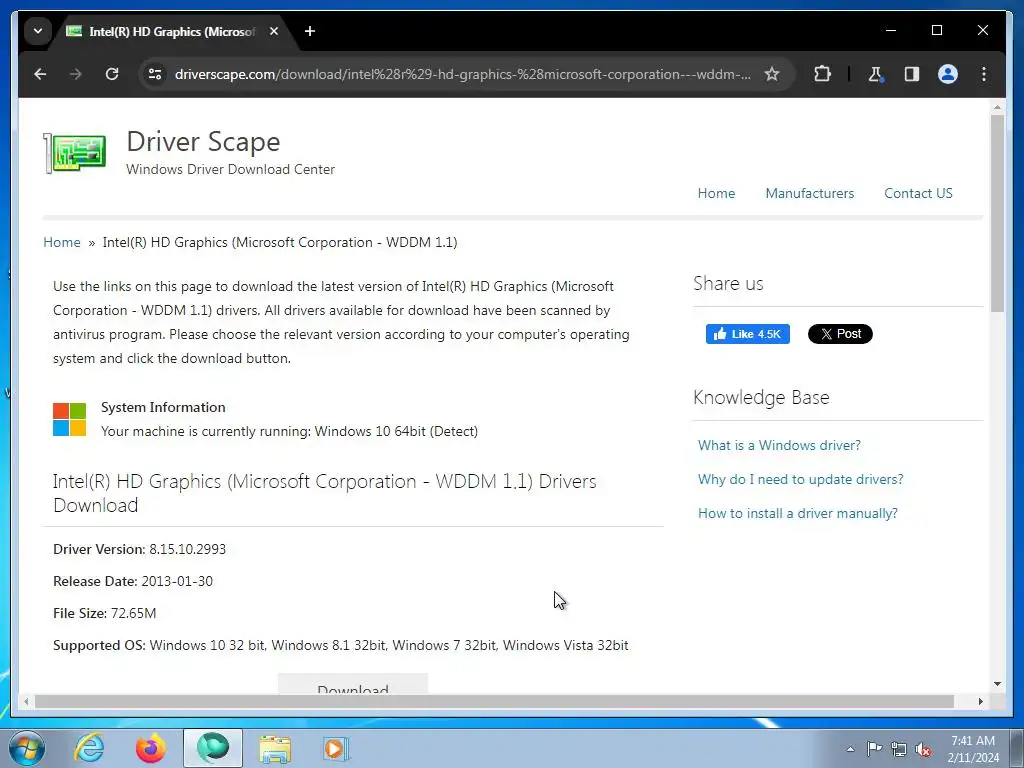Launch Internet Explorer from taskbar

tap(89, 748)
